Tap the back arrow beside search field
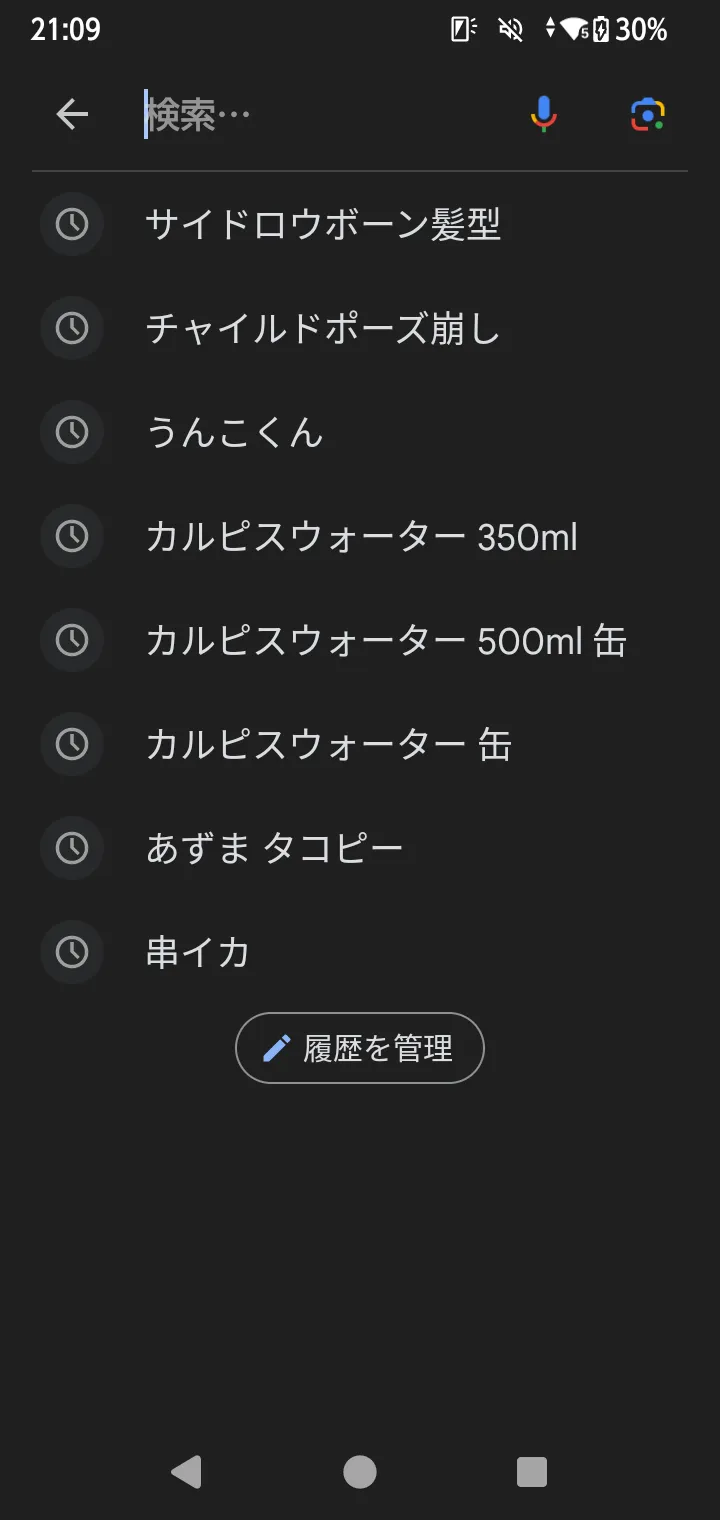720x1520 pixels. point(72,115)
